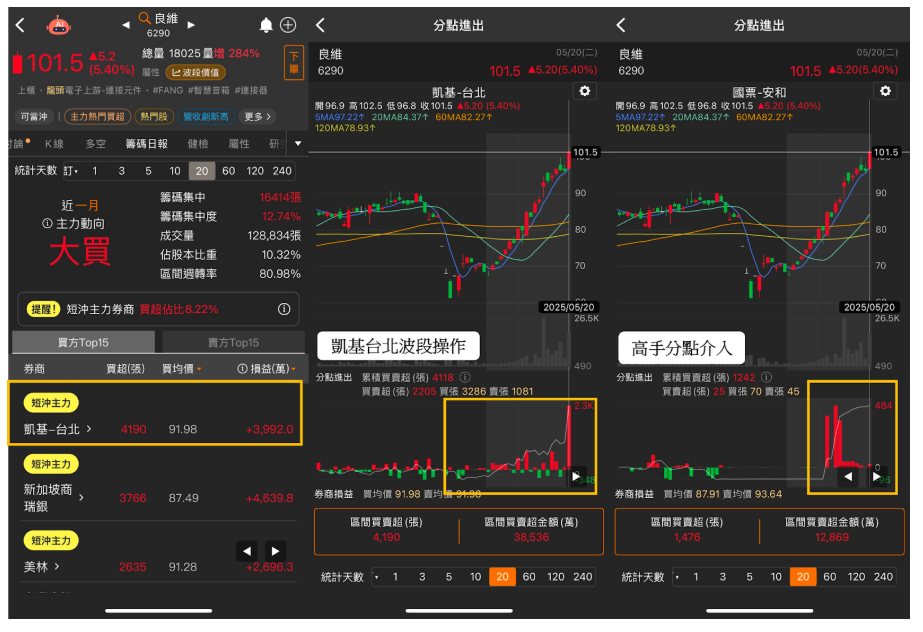Show info beside 累積買賣超 4118
The height and width of the screenshot is (632, 923).
point(465,377)
